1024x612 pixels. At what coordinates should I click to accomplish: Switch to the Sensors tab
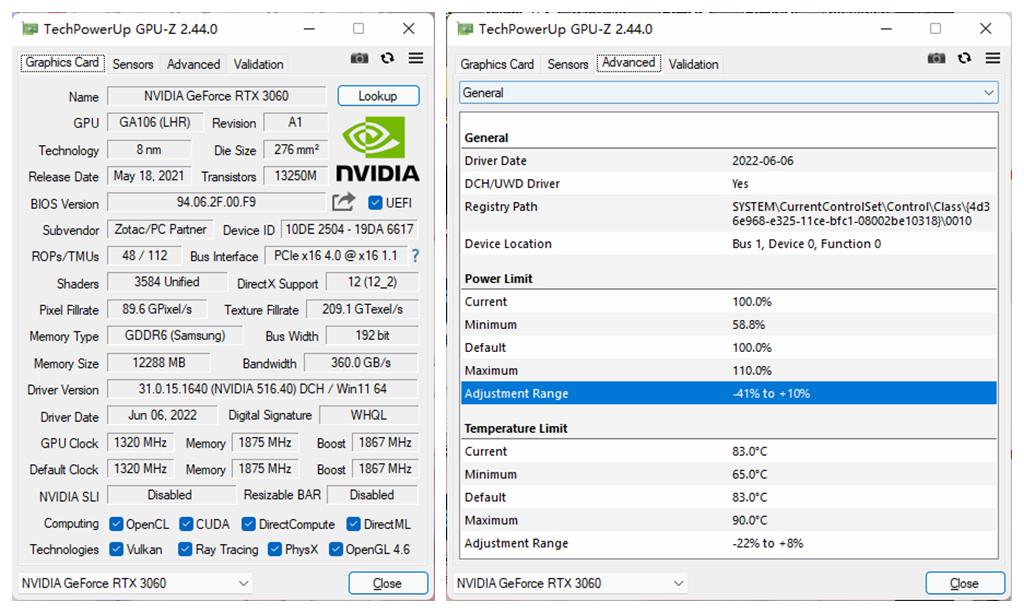[x=133, y=64]
